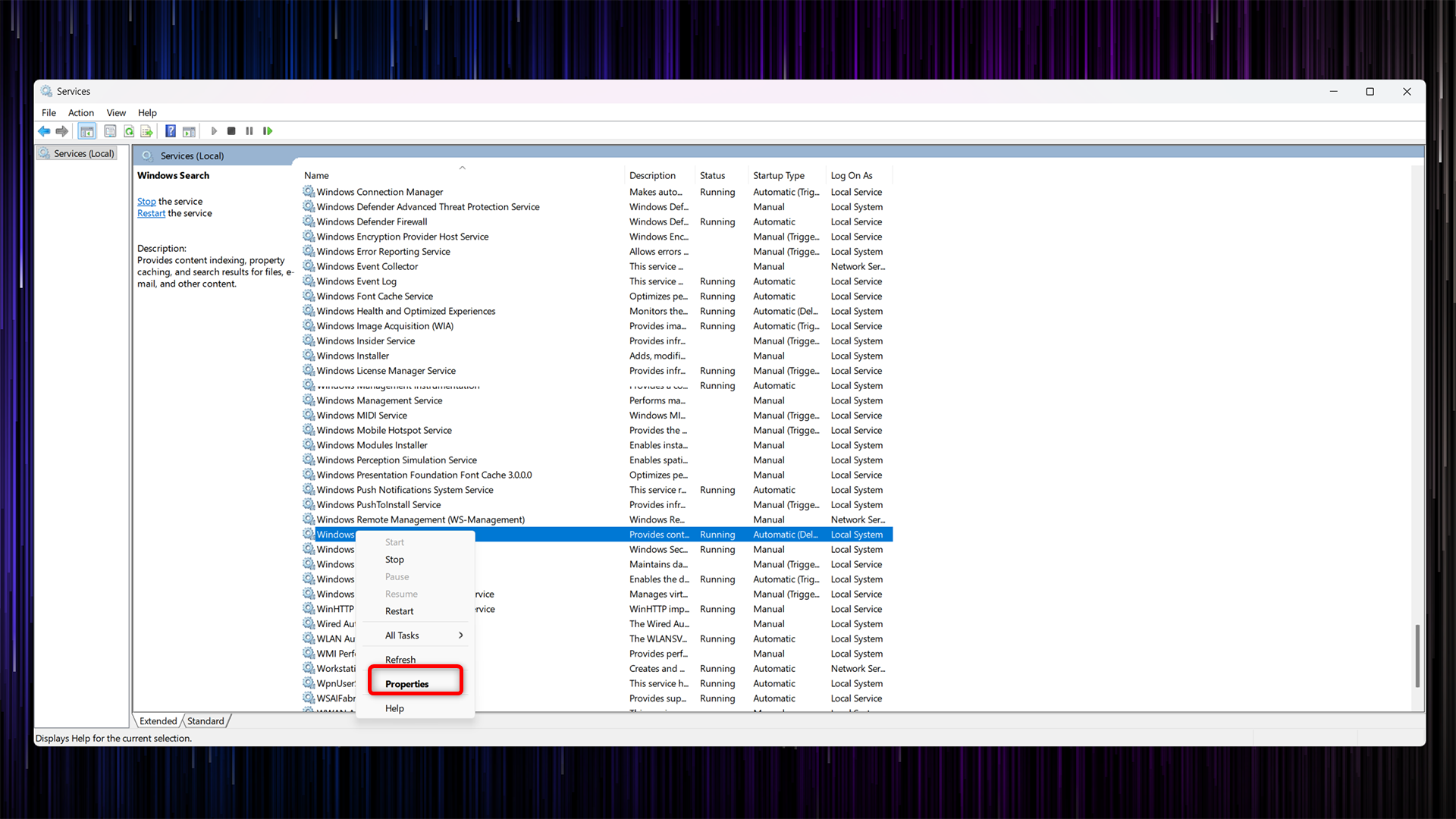This screenshot has width=1456, height=819.
Task: Select Windows Defender Advanced Threat Protection Service
Action: pos(597,207)
